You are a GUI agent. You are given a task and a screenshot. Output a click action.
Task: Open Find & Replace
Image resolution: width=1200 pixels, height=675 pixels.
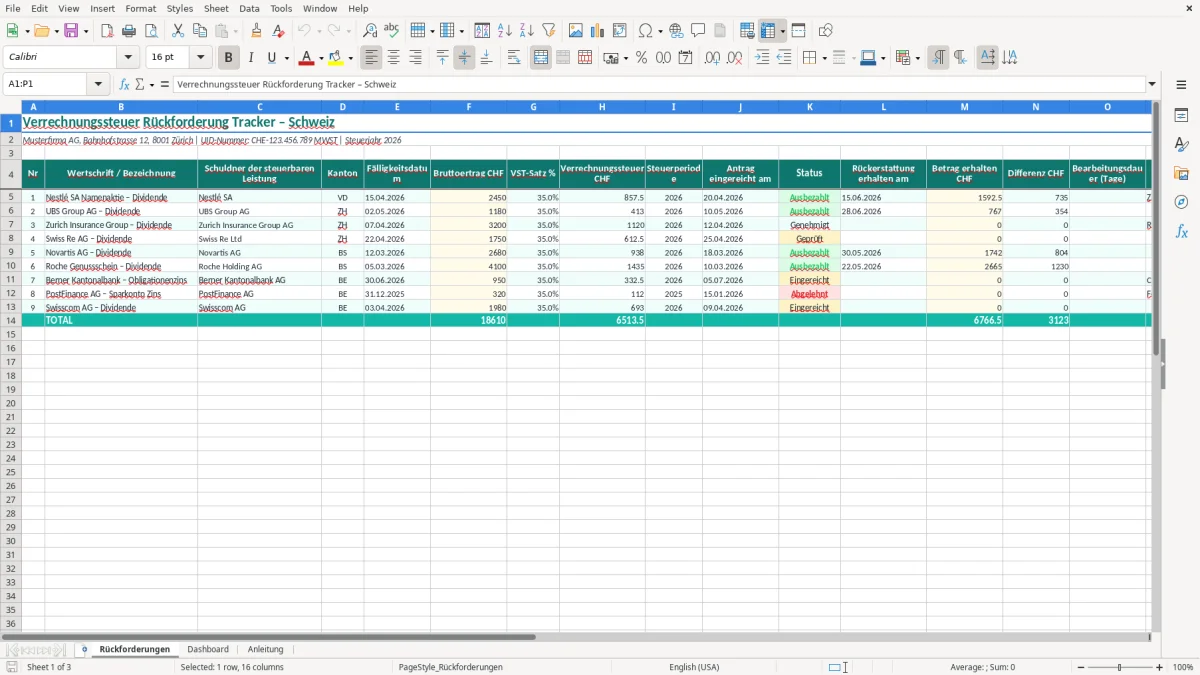tap(370, 31)
